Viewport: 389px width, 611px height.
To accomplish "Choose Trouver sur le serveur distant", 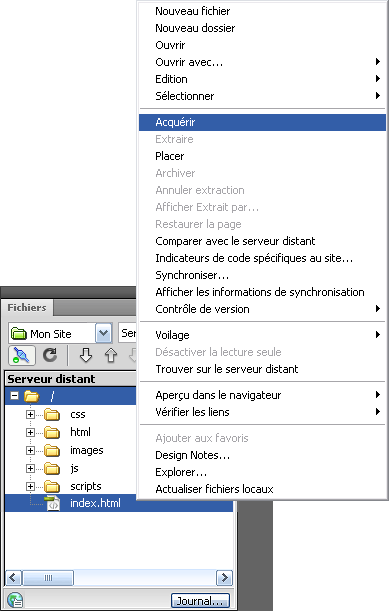I will coord(263,369).
